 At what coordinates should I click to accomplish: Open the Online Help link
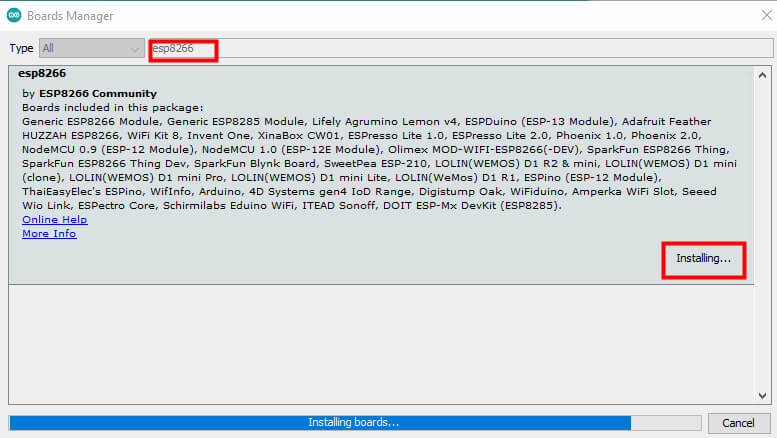[x=55, y=219]
